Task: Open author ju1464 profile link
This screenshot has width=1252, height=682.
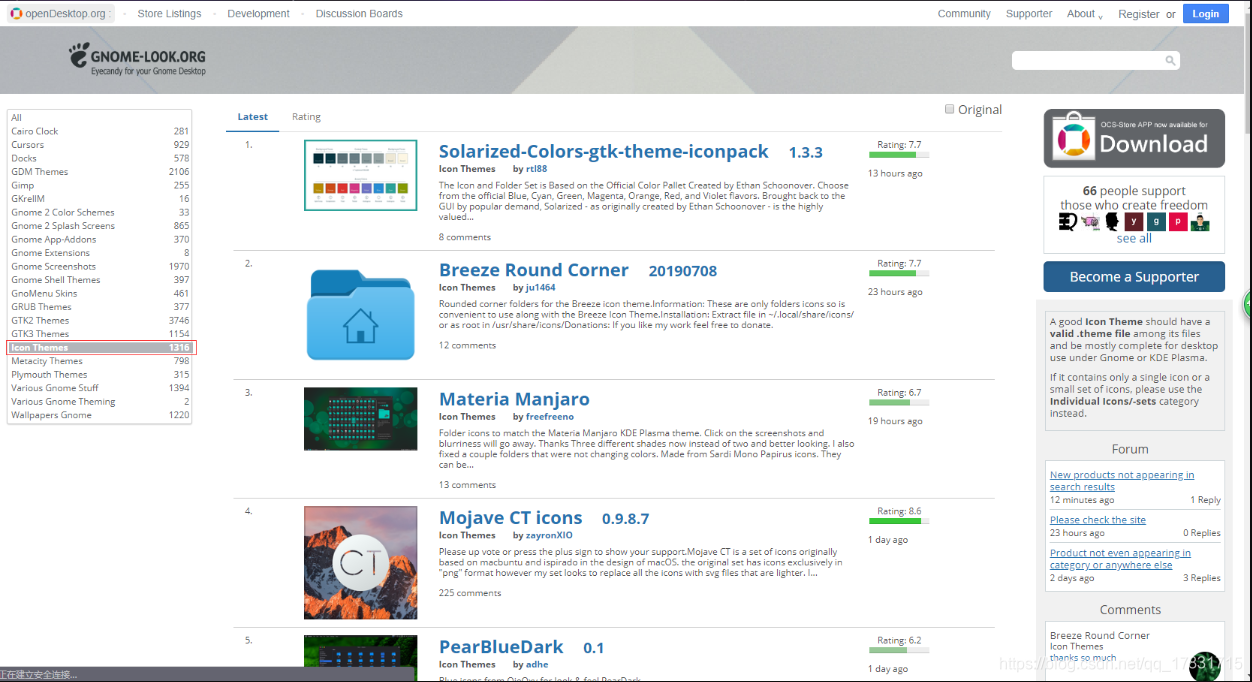Action: (541, 288)
